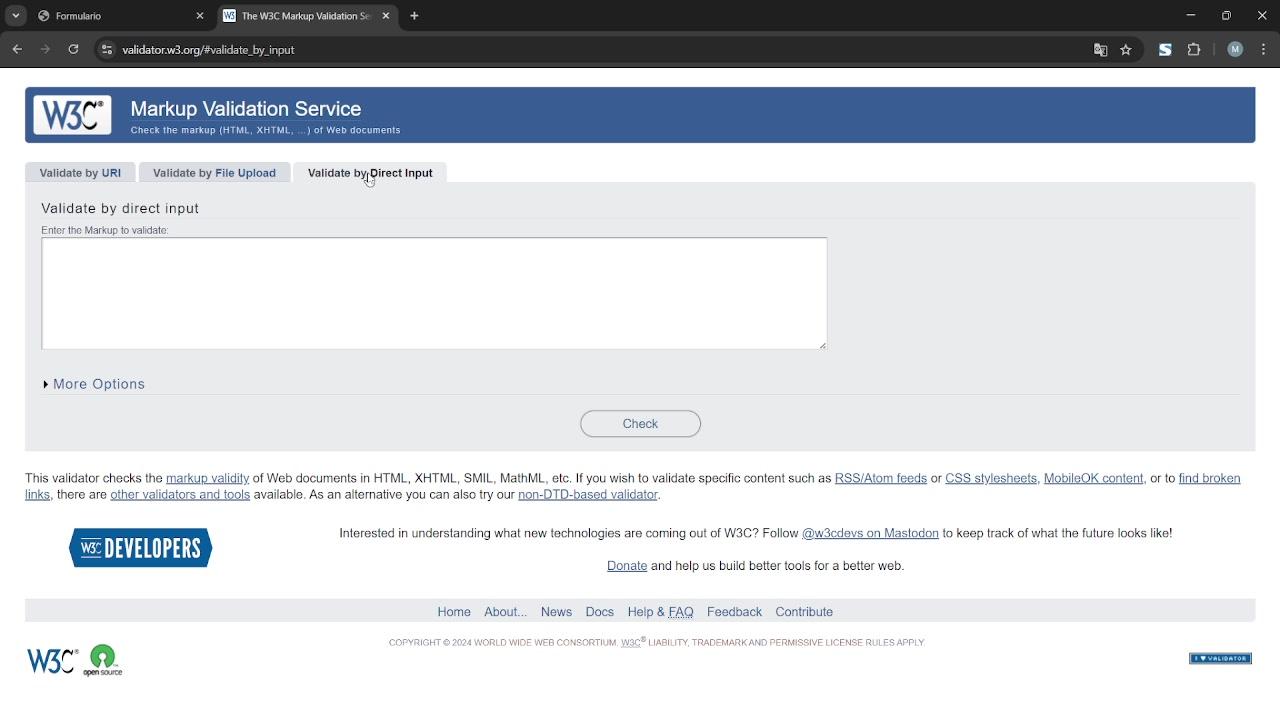The width and height of the screenshot is (1280, 720).
Task: Click the Markup Validation Service title
Action: (246, 109)
